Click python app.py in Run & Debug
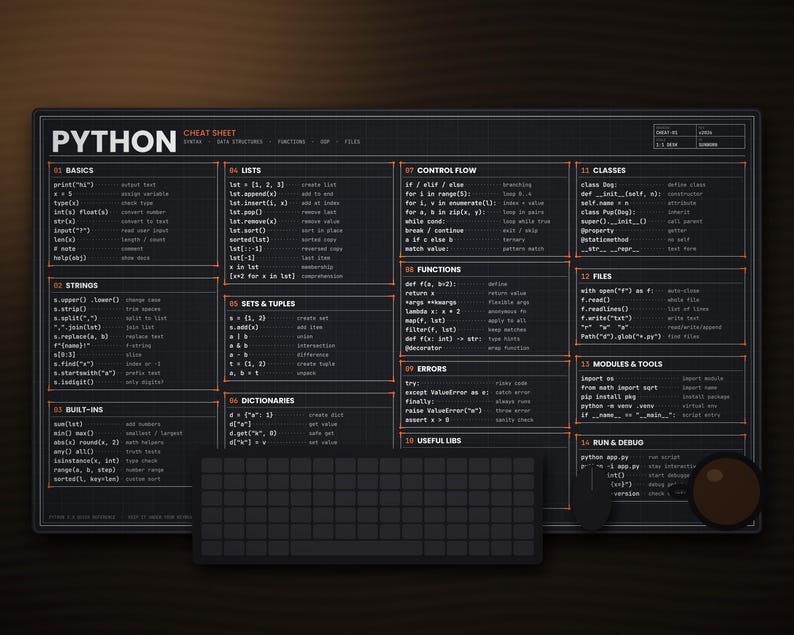The width and height of the screenshot is (794, 635). 605,457
